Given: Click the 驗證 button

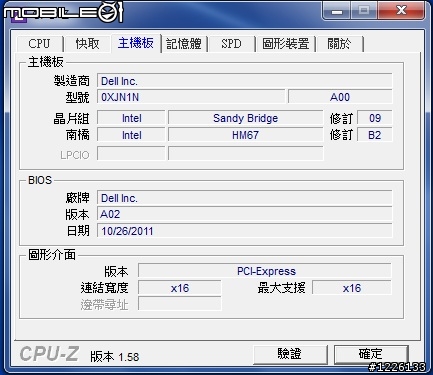Looking at the screenshot, I should [x=290, y=354].
